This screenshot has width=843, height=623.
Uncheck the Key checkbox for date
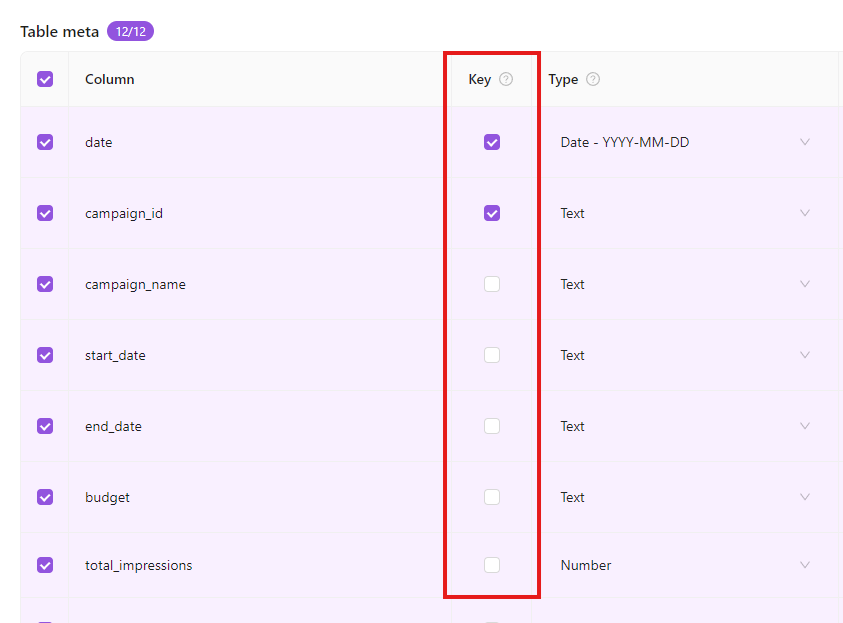pyautogui.click(x=491, y=142)
